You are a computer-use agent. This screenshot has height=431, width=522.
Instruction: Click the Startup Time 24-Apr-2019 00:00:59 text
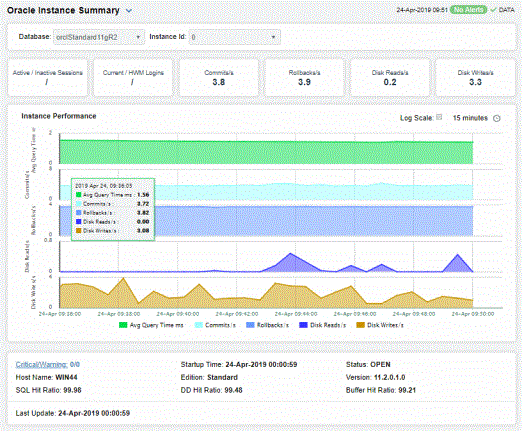click(x=239, y=365)
